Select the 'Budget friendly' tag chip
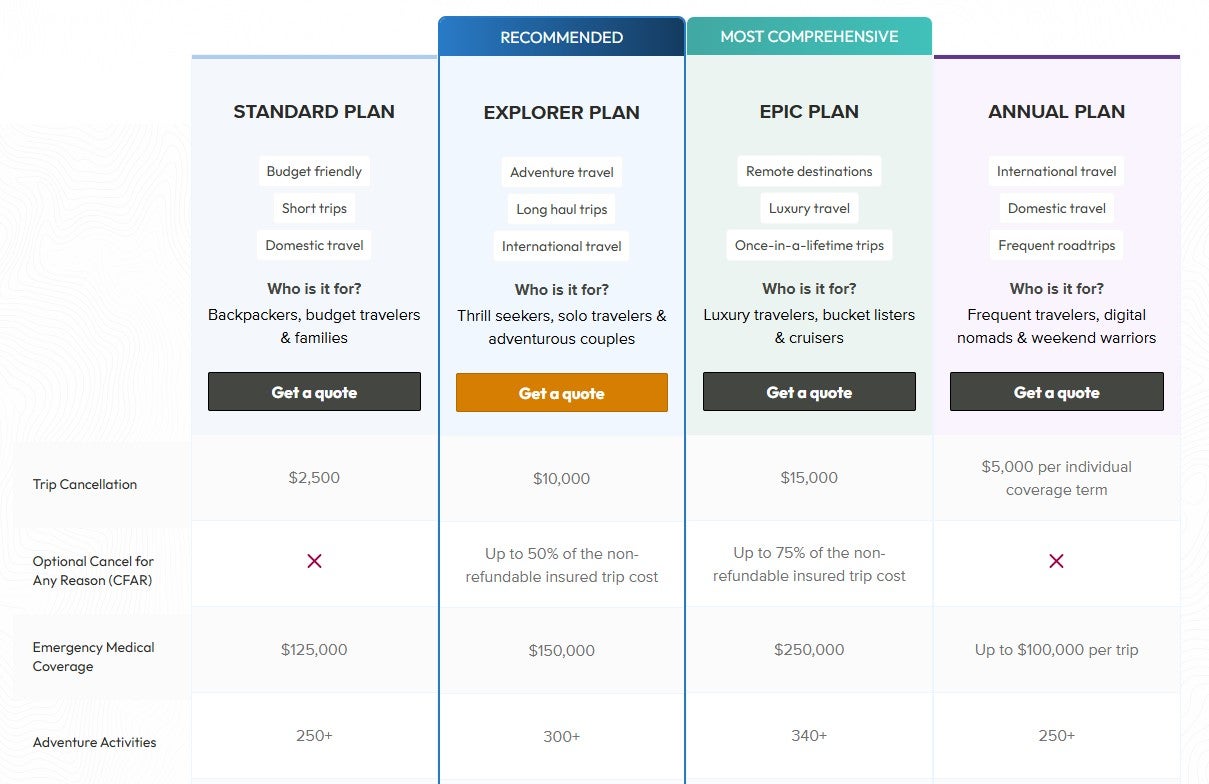The width and height of the screenshot is (1209, 784). 314,171
